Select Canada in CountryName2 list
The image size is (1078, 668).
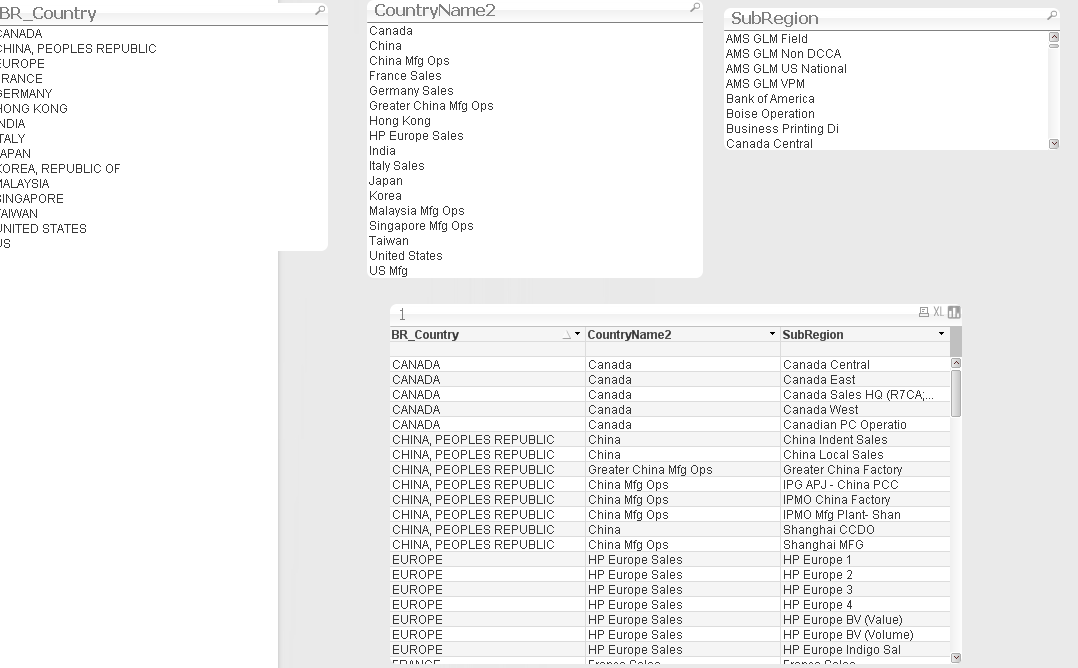[x=391, y=31]
